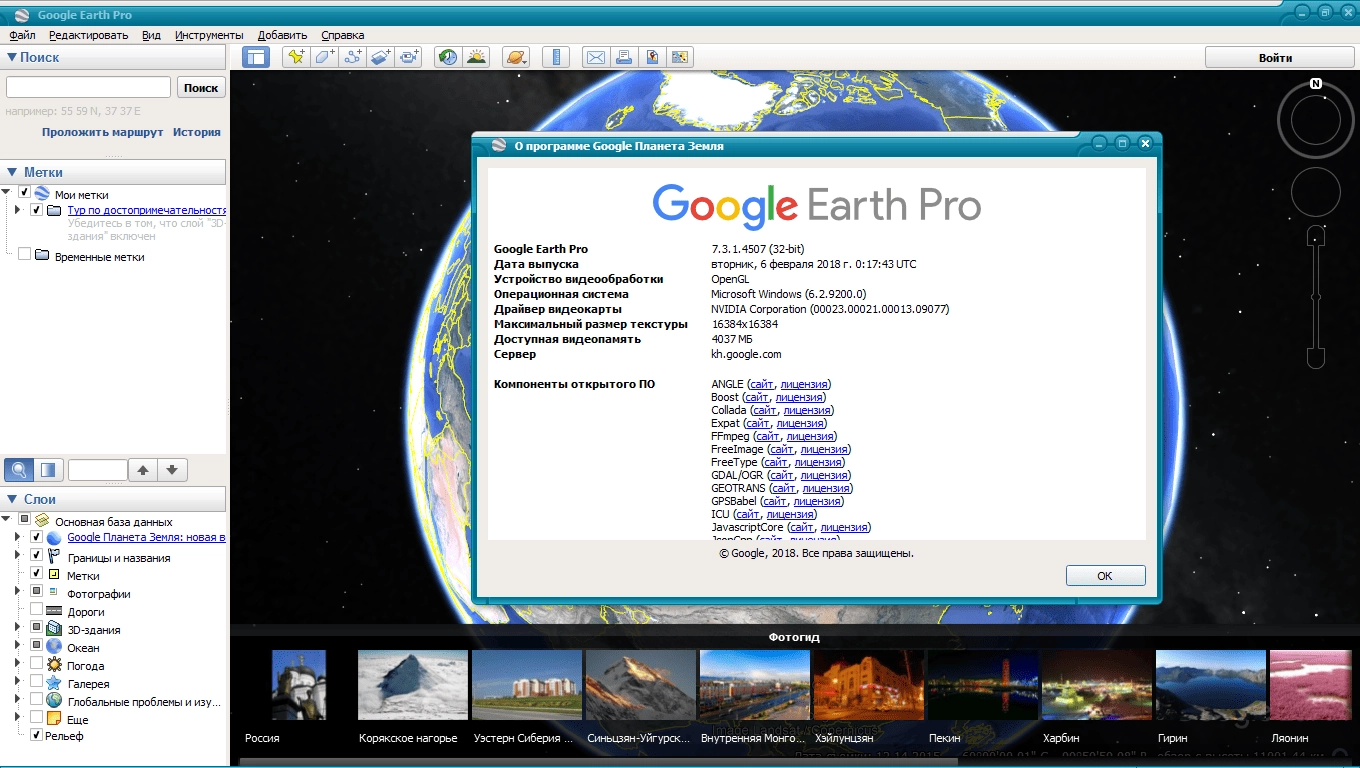
Task: Select the Add Path tool
Action: coord(352,57)
